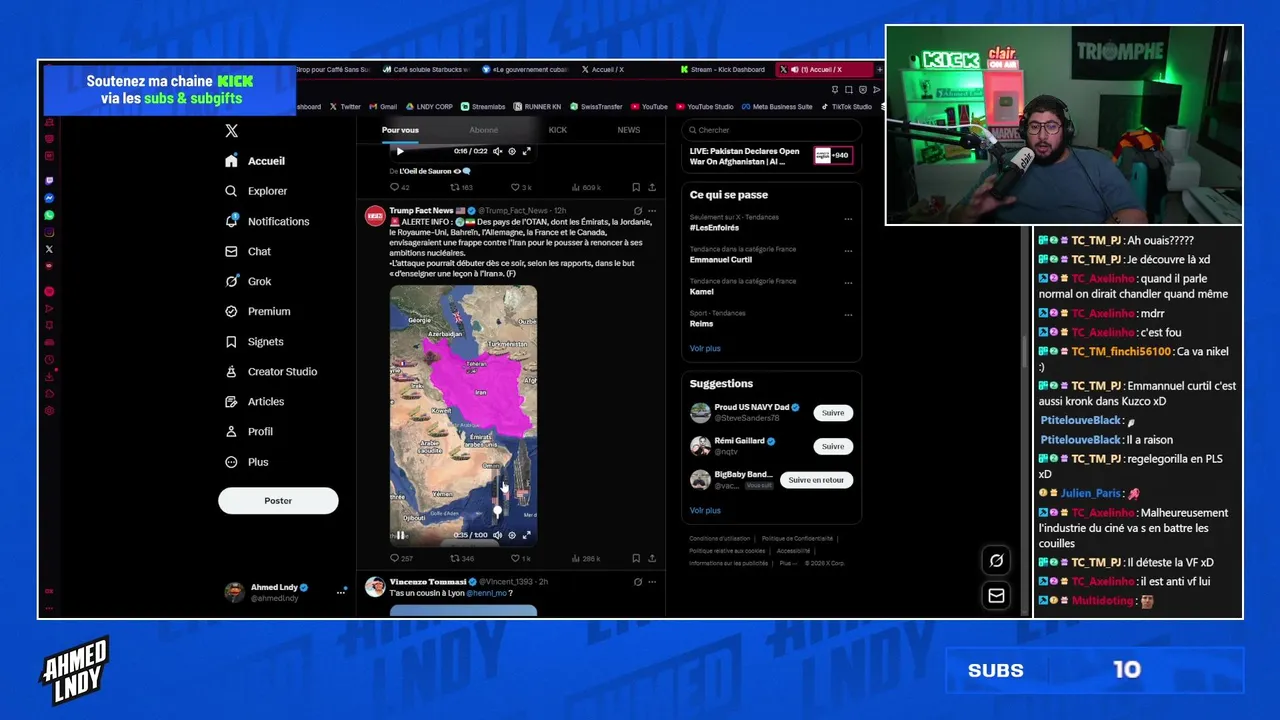Click the Chercher search field
The height and width of the screenshot is (720, 1280).
[x=771, y=130]
